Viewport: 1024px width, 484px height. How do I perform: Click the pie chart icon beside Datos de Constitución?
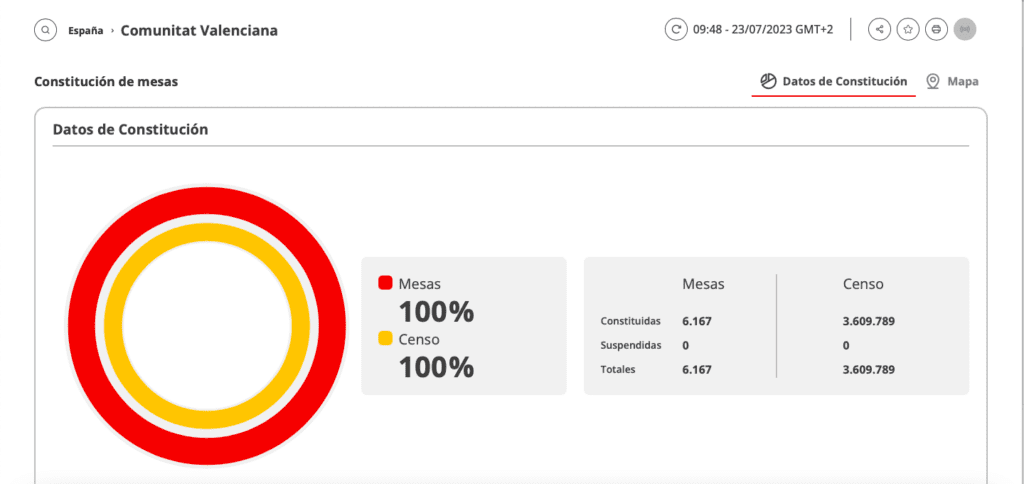click(x=768, y=81)
